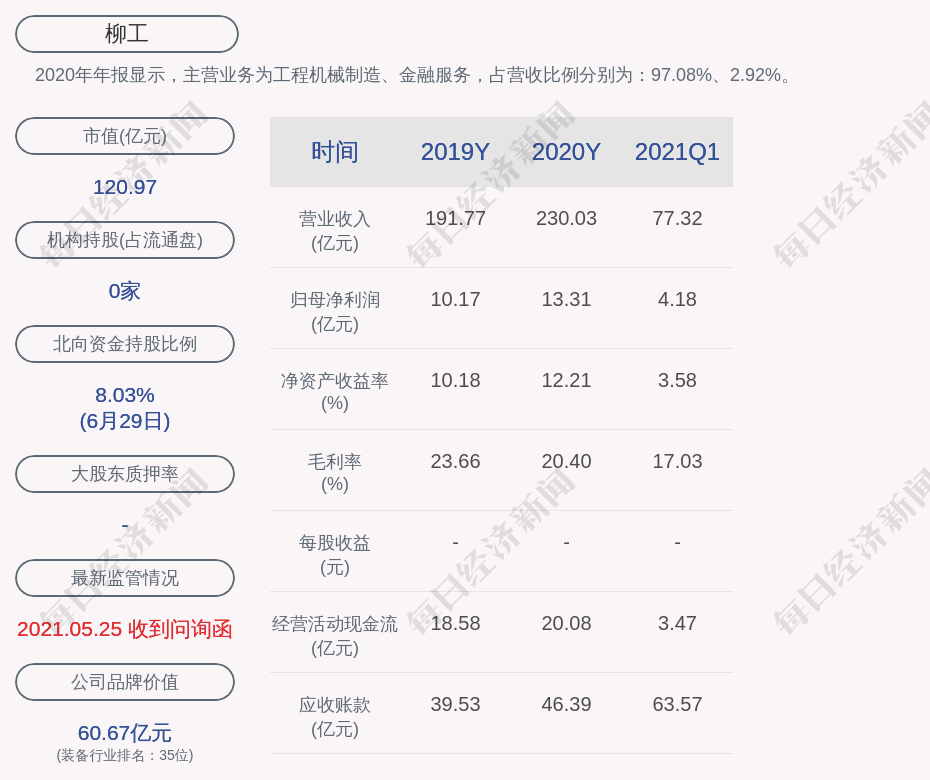Click the 2021Q1 column header

coord(677,152)
